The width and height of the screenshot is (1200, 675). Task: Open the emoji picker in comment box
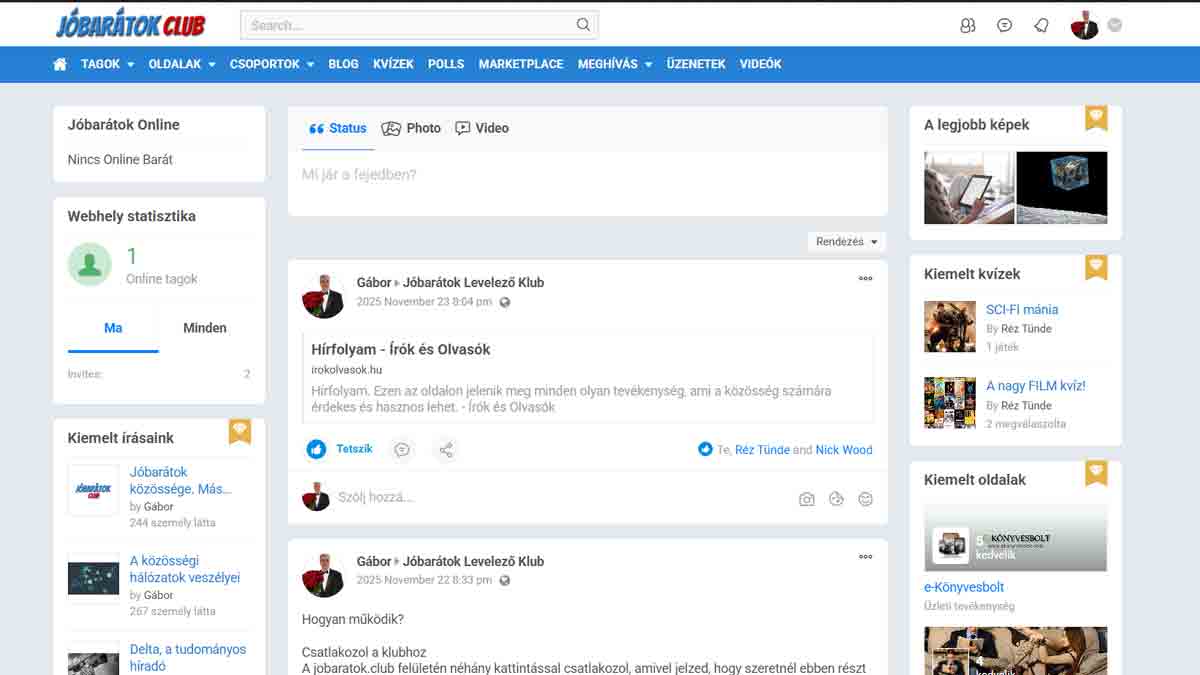[866, 499]
